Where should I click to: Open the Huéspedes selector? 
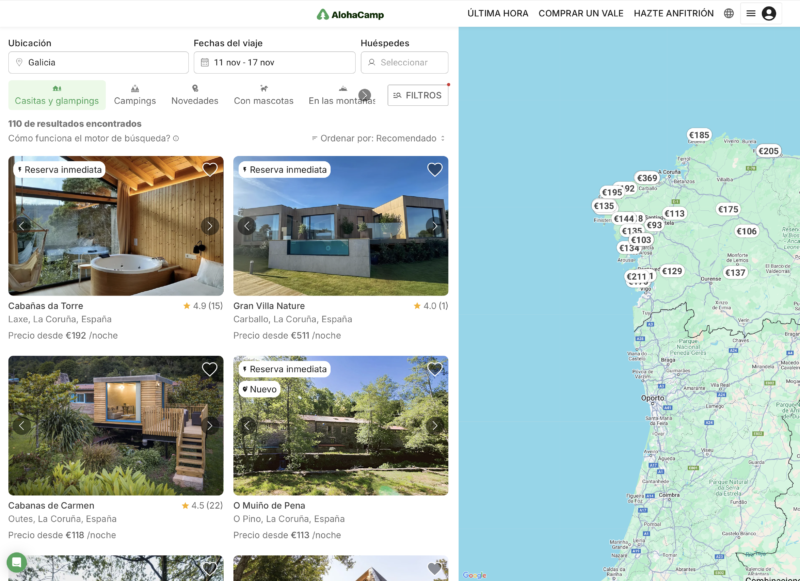pos(404,62)
